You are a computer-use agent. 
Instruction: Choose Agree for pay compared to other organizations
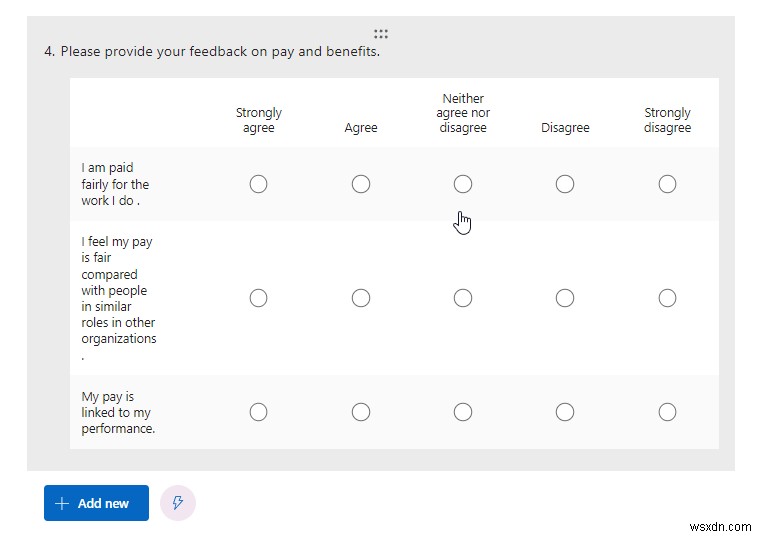pyautogui.click(x=361, y=298)
